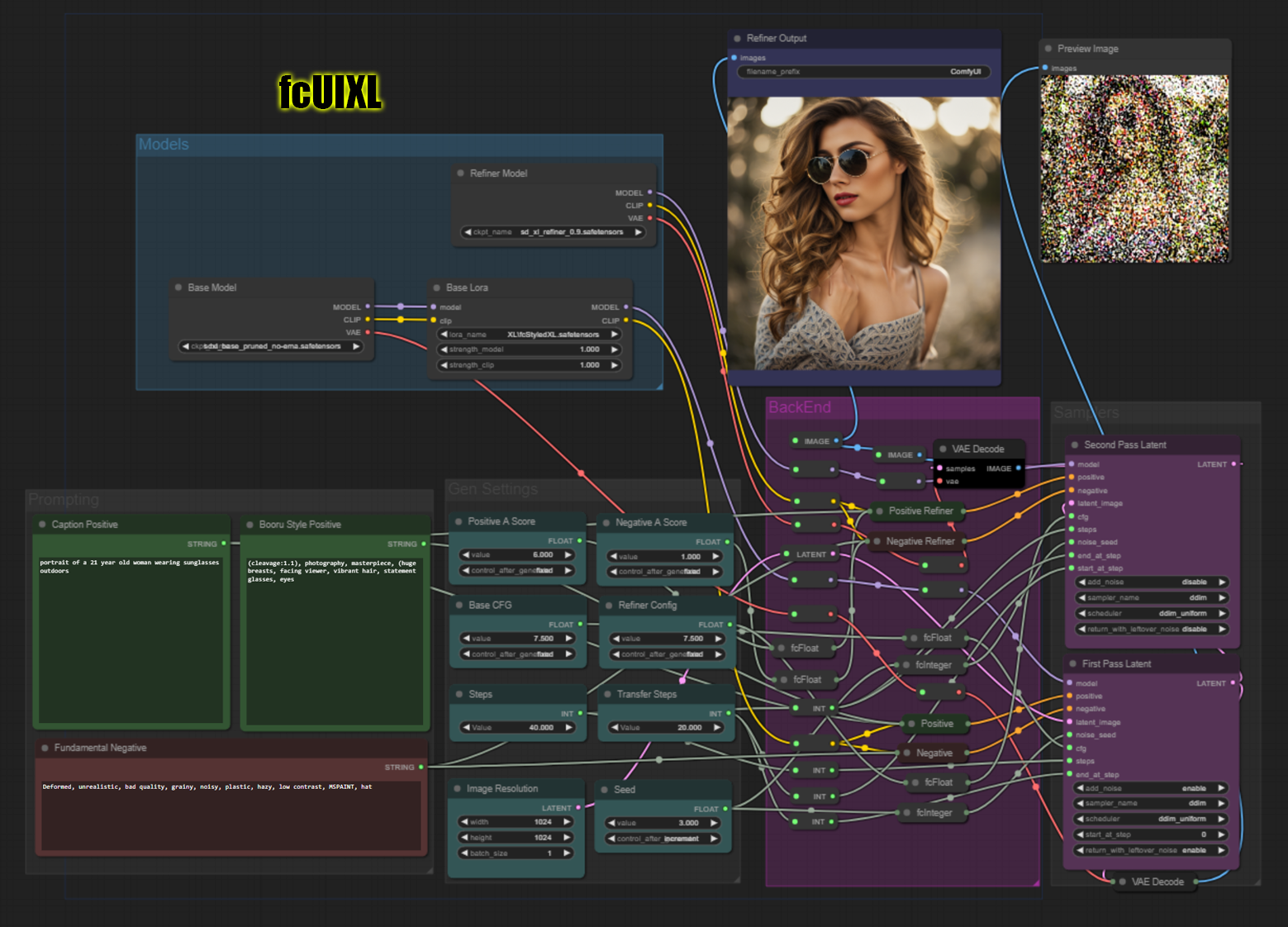Open control_after_generate option in Base CFG node
The width and height of the screenshot is (1288, 927).
tap(517, 654)
